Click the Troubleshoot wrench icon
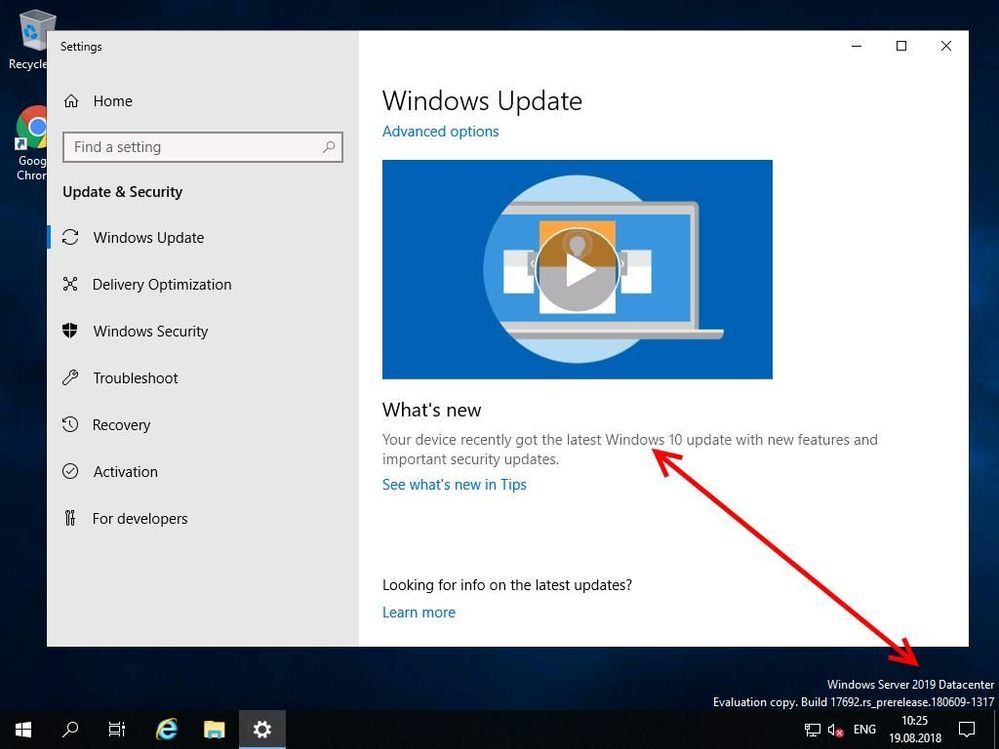 70,378
